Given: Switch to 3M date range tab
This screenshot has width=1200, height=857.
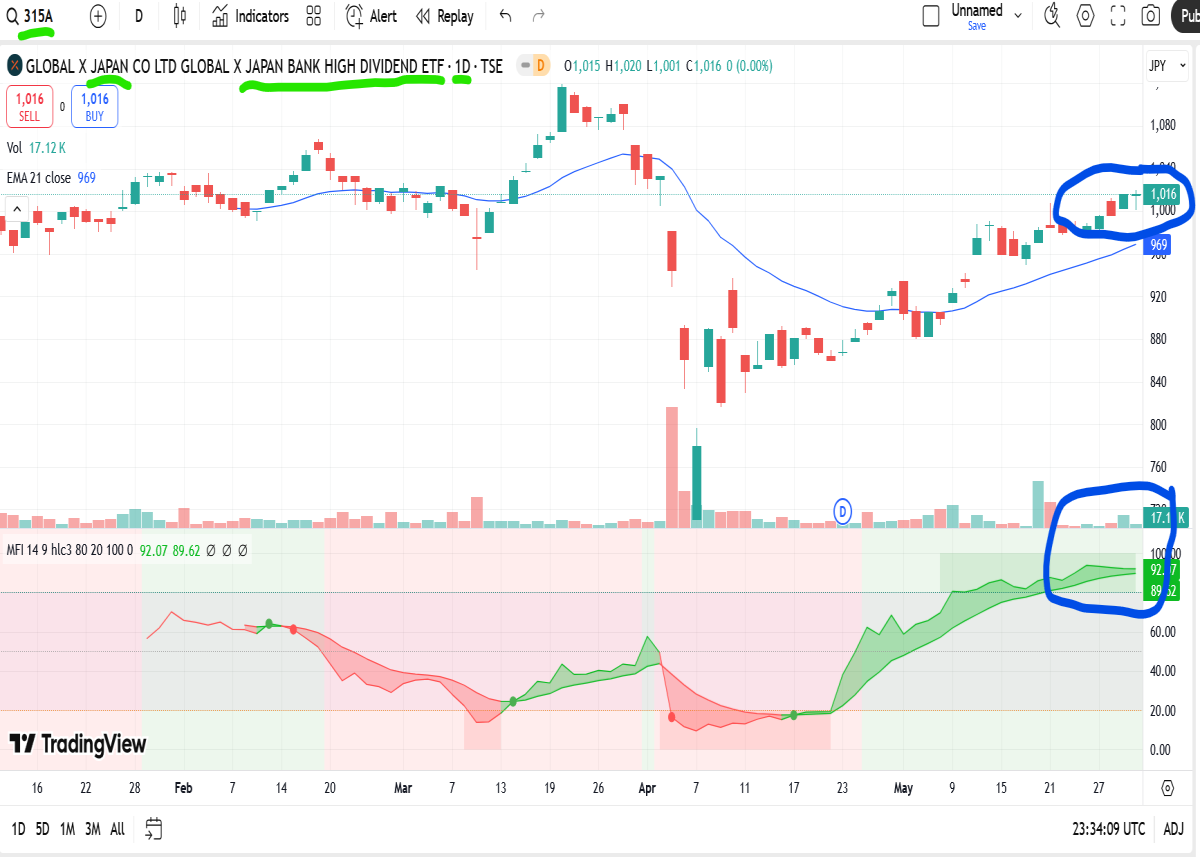Looking at the screenshot, I should coord(92,828).
